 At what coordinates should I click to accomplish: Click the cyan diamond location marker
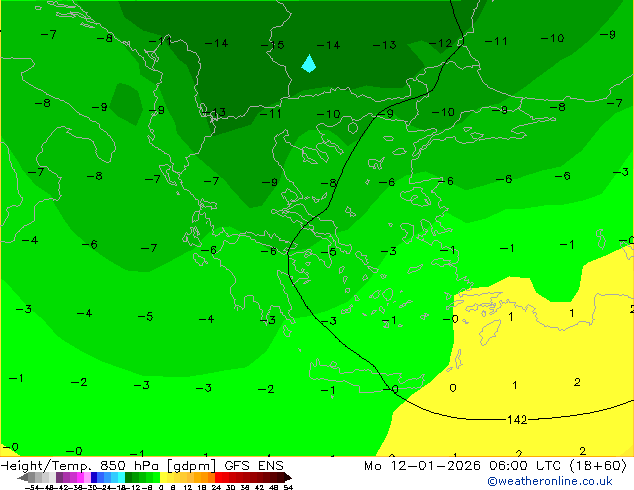click(309, 63)
